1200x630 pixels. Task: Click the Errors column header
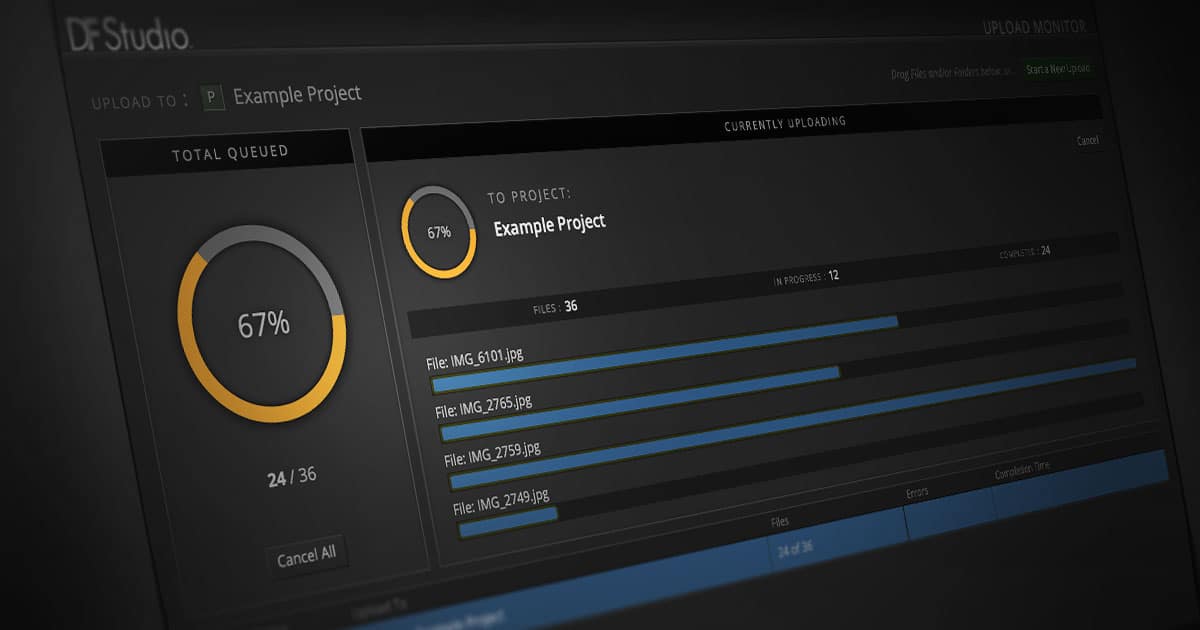tap(916, 493)
